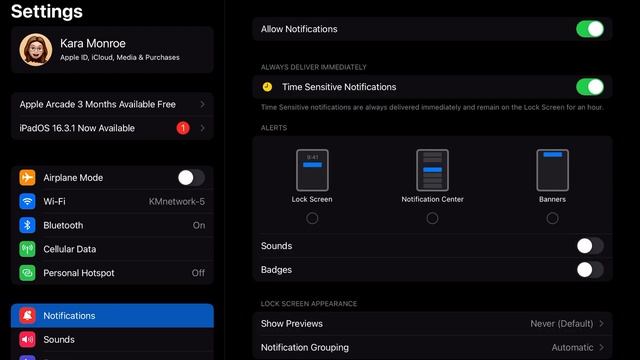
Task: Click the Settings title heading
Action: (x=47, y=11)
